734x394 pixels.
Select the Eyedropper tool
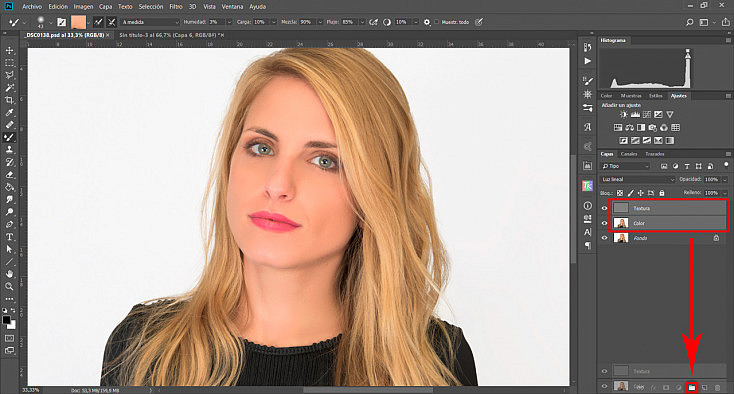tap(9, 112)
